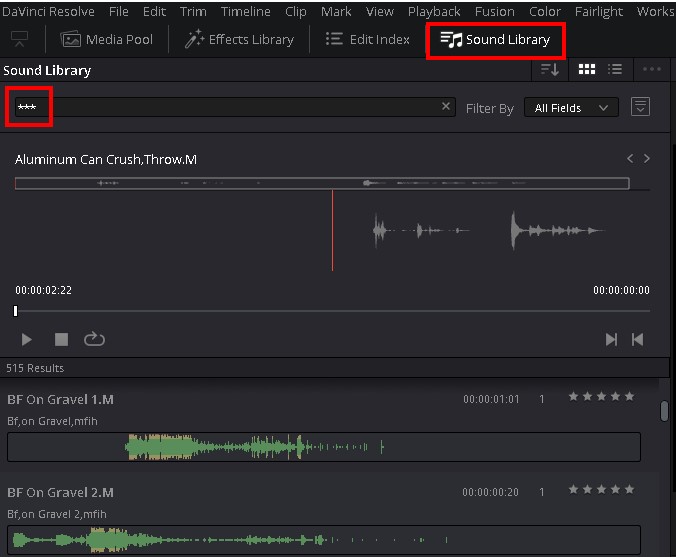The image size is (676, 557).
Task: Jump to the previous marker icon
Action: (x=638, y=340)
